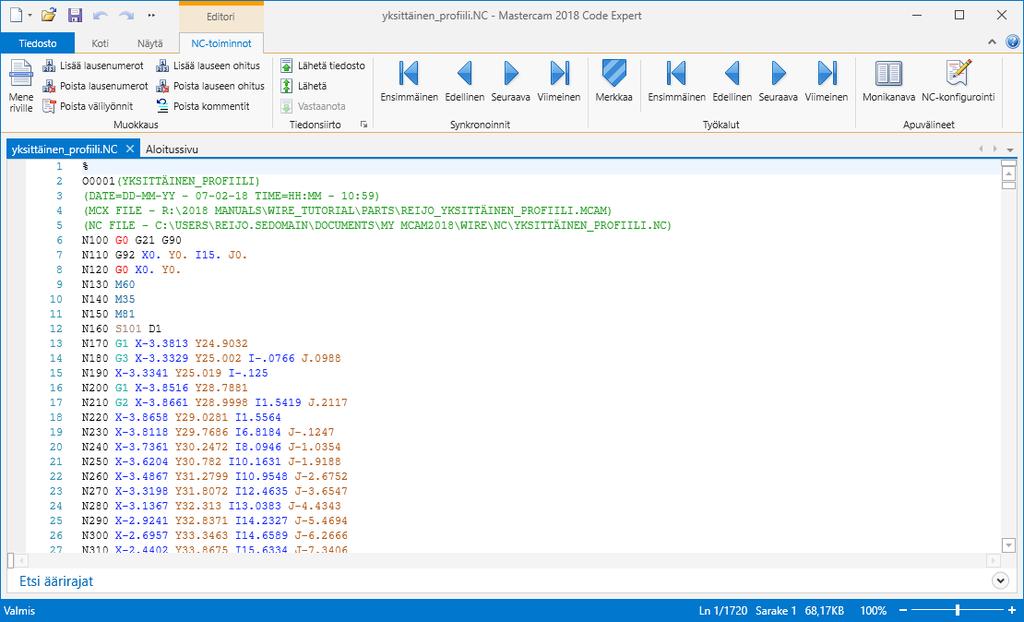
Task: Click the editor split handle above the scrollbar
Action: click(x=1008, y=163)
